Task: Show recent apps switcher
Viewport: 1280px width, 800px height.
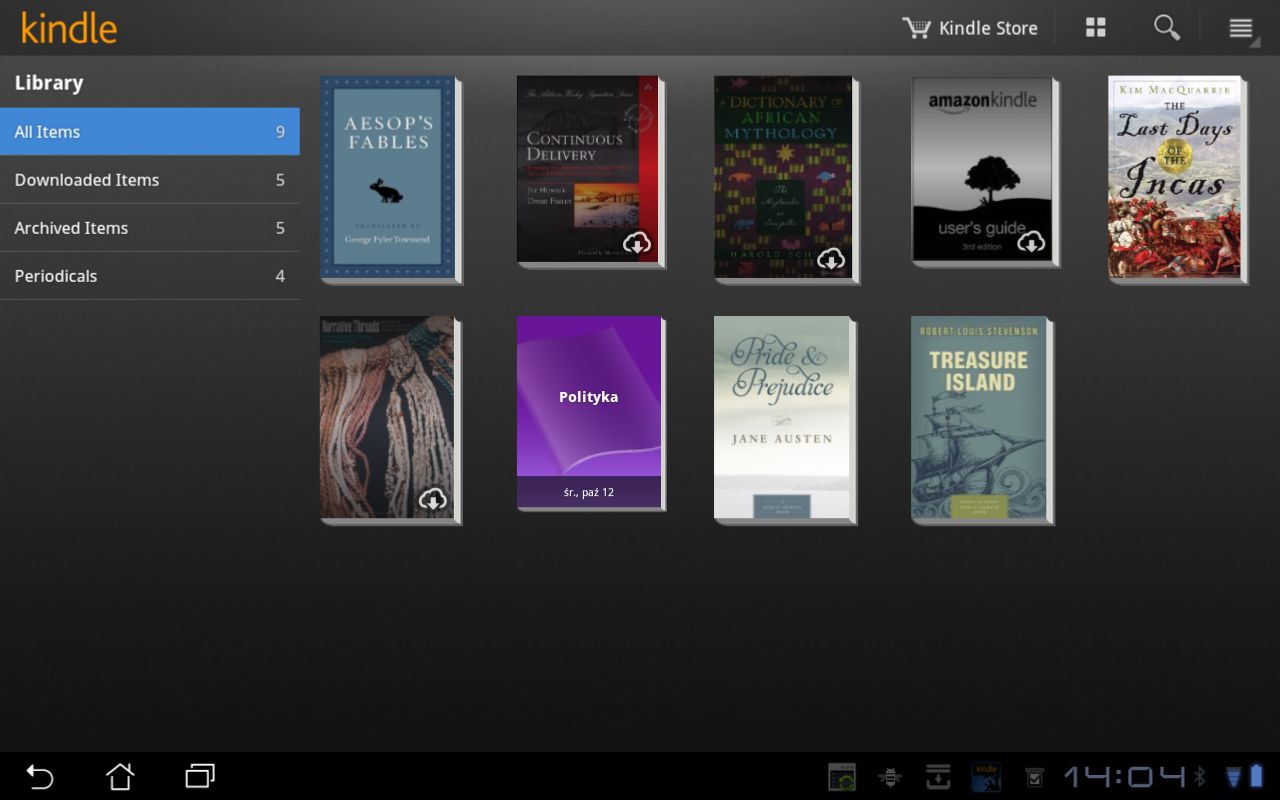Action: [200, 776]
